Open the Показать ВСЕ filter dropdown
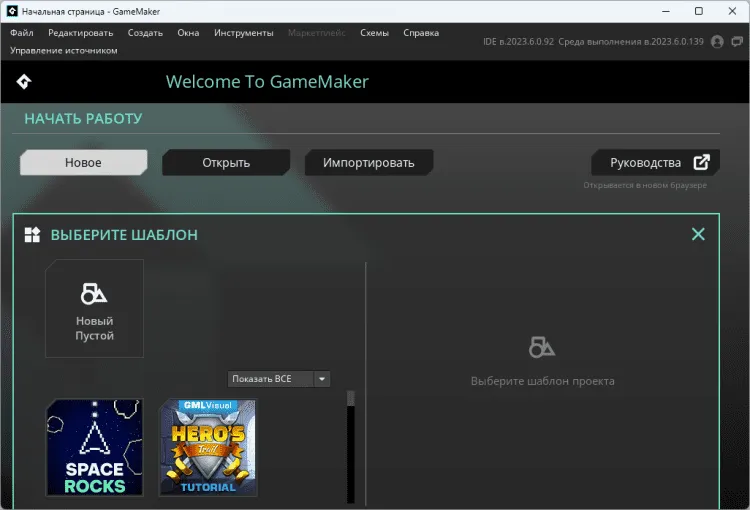 278,379
